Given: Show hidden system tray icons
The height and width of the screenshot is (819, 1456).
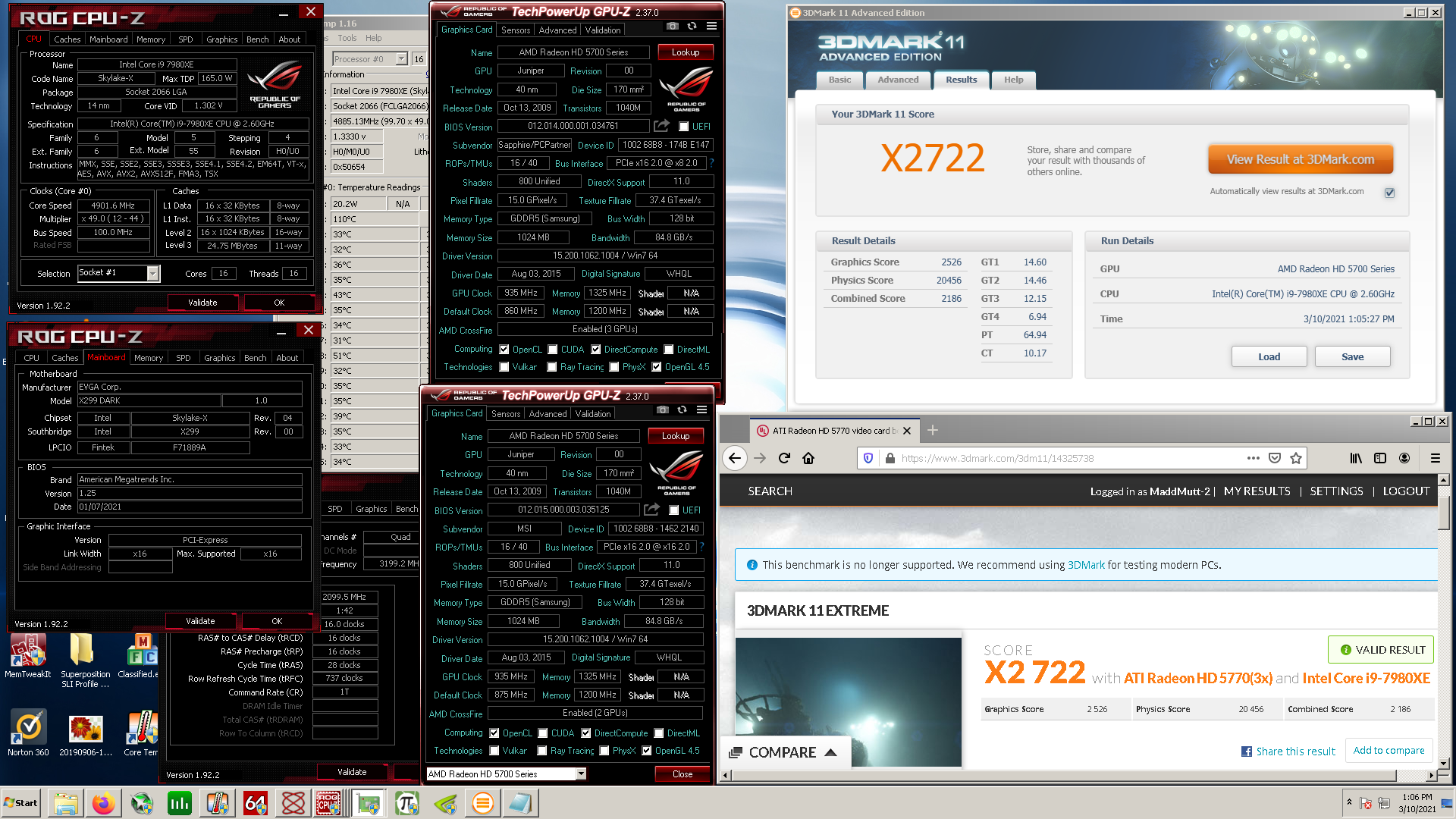Looking at the screenshot, I should 1349,802.
